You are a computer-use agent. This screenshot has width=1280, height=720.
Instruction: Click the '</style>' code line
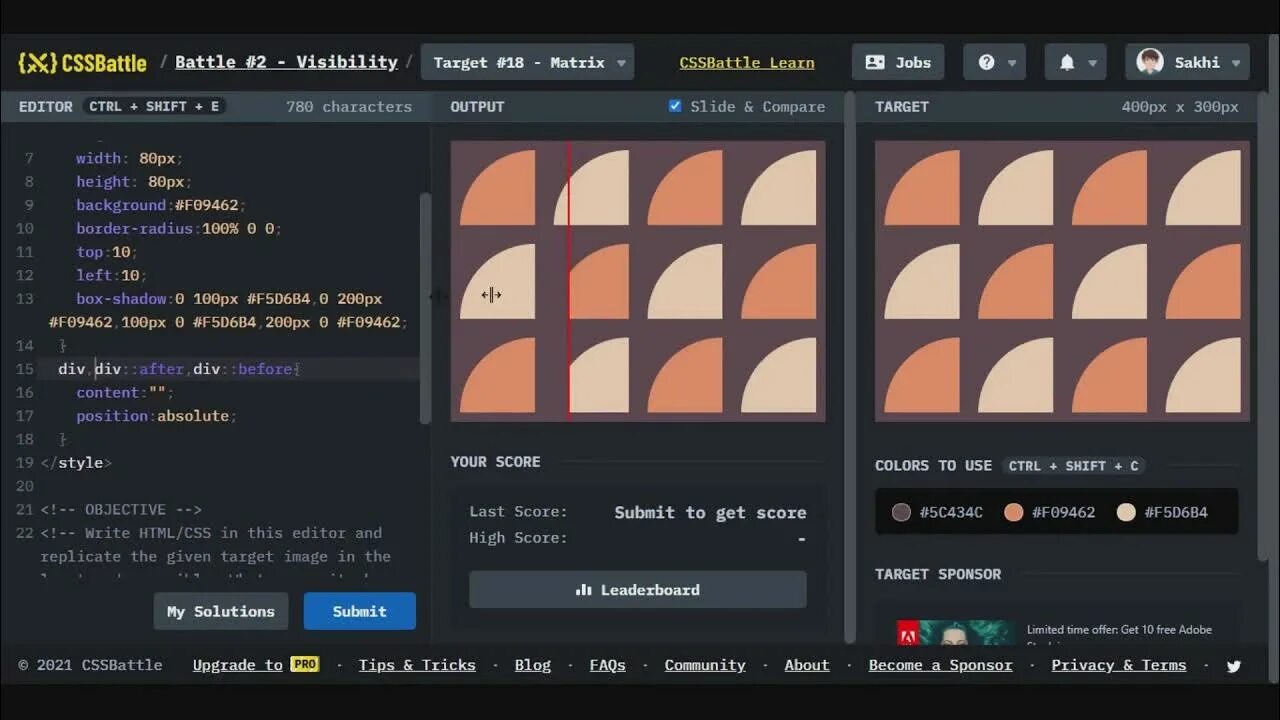[x=76, y=462]
